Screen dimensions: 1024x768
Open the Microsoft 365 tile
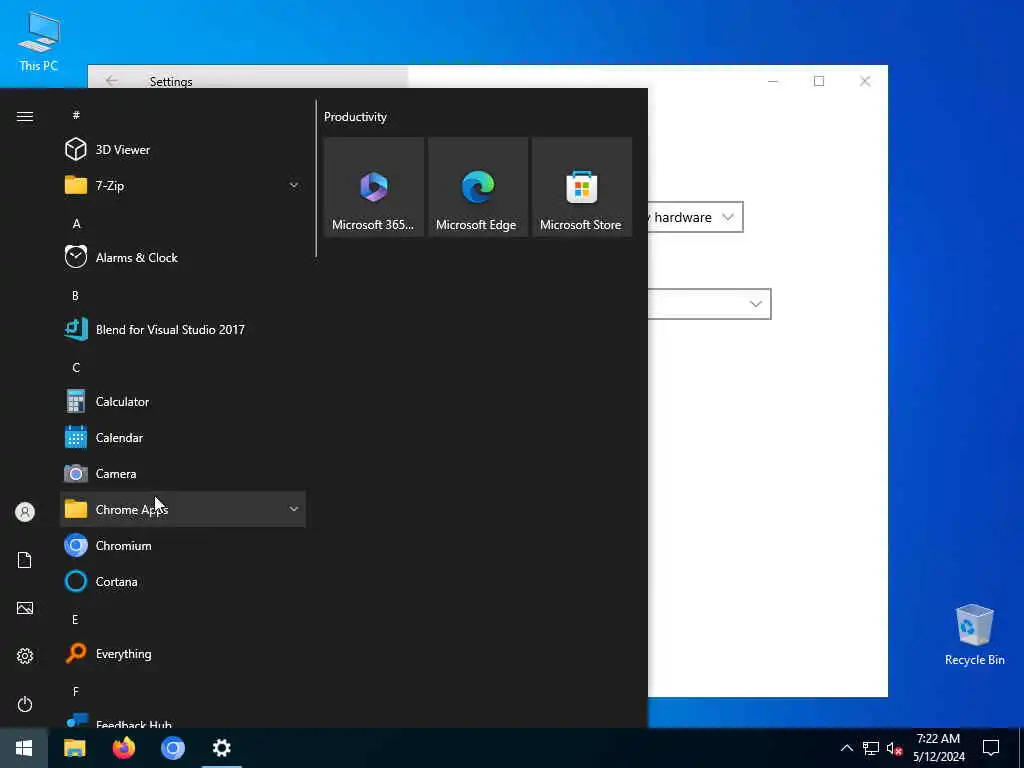pyautogui.click(x=374, y=187)
